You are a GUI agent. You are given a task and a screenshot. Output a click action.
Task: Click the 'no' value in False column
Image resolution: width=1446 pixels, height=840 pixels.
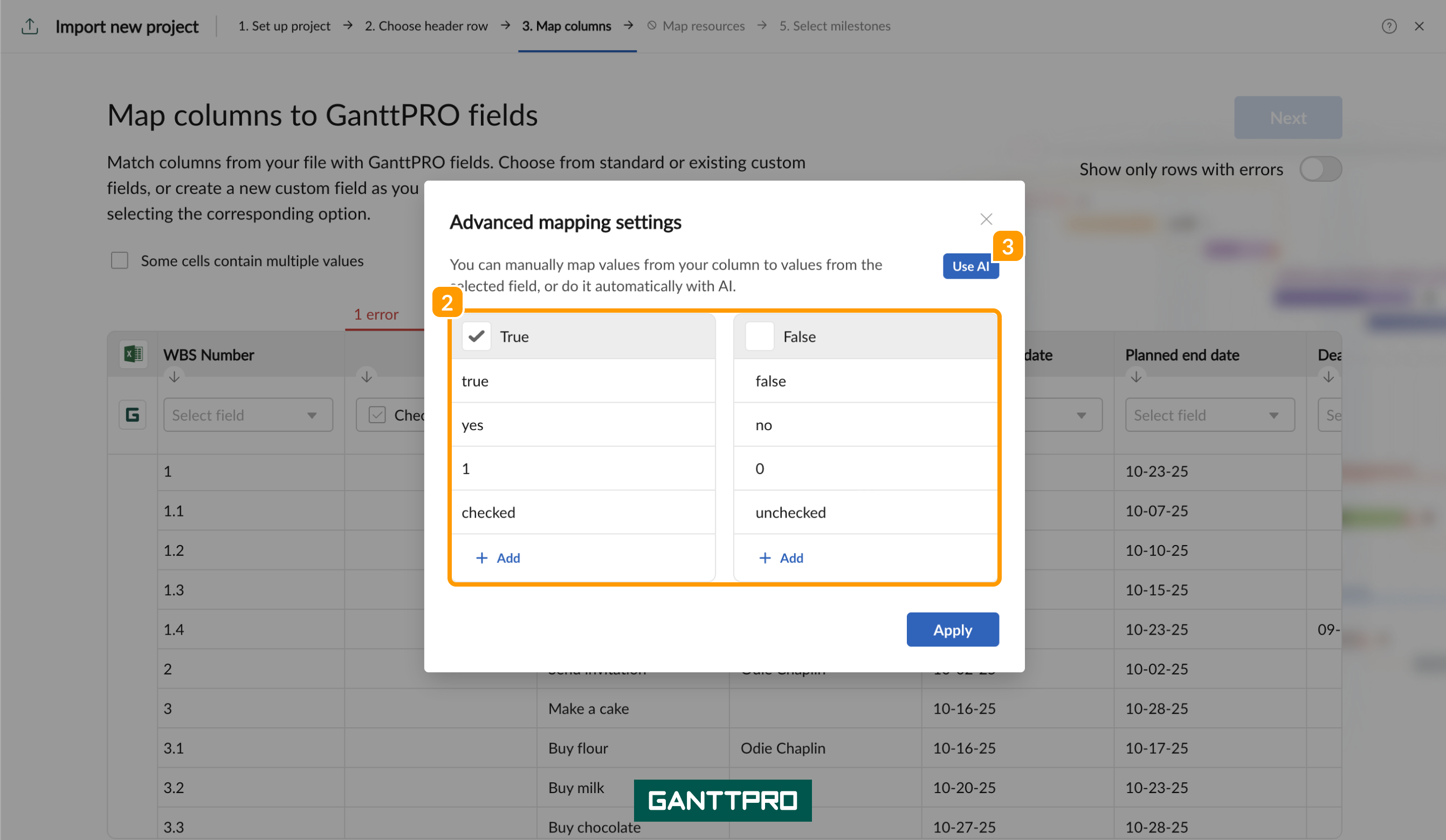click(865, 425)
